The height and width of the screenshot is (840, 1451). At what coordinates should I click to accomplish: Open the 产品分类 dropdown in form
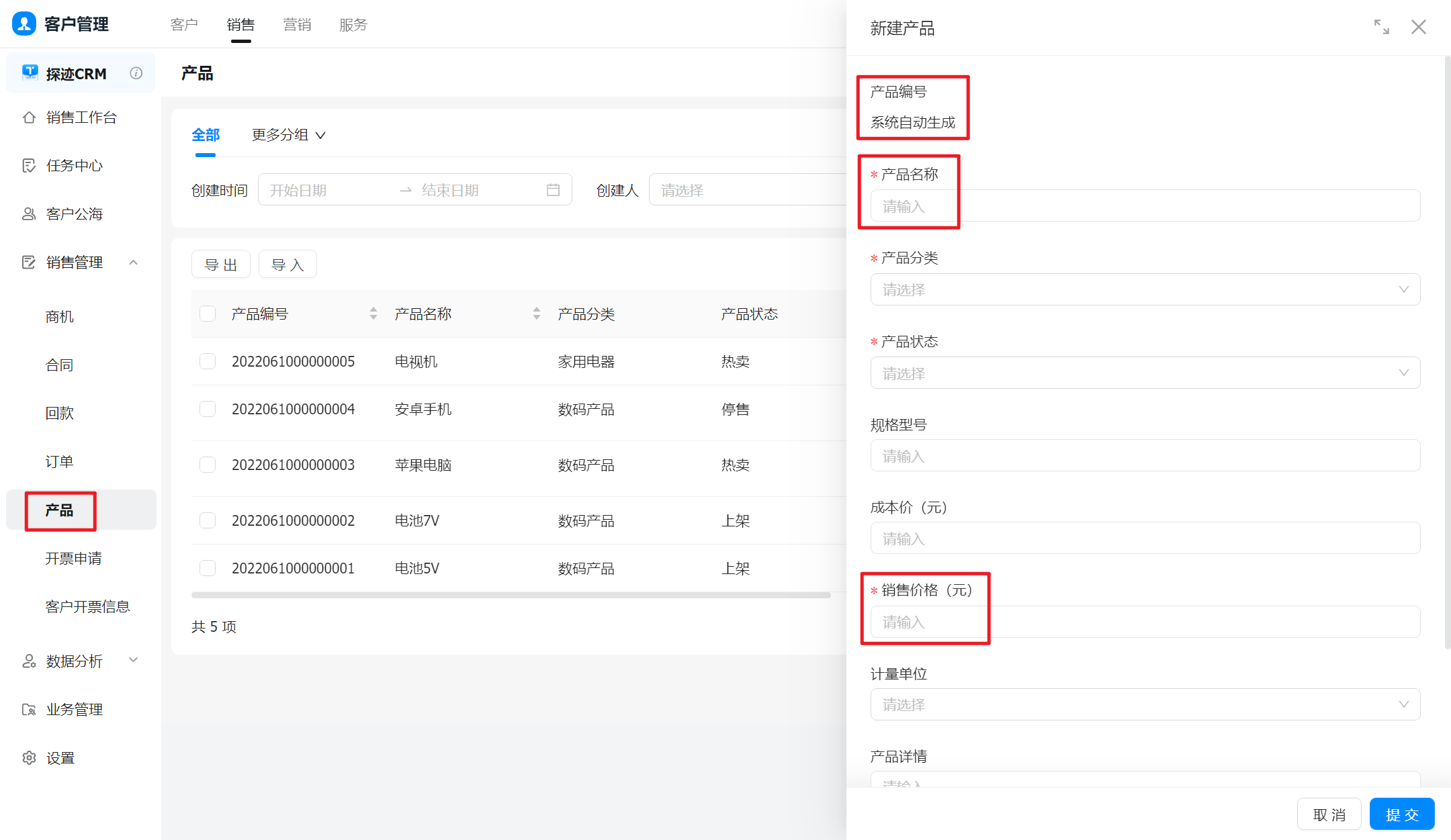(x=1145, y=289)
